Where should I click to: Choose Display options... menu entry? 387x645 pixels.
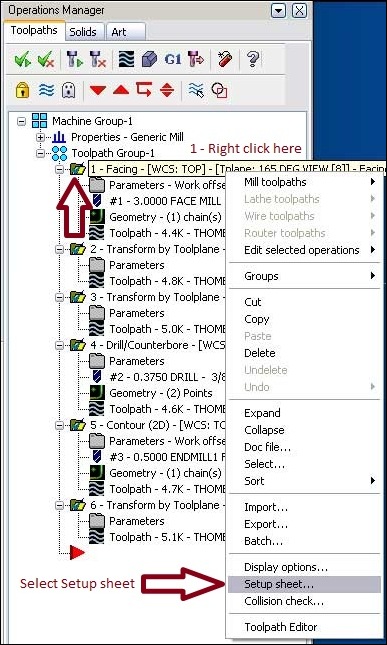pyautogui.click(x=304, y=567)
